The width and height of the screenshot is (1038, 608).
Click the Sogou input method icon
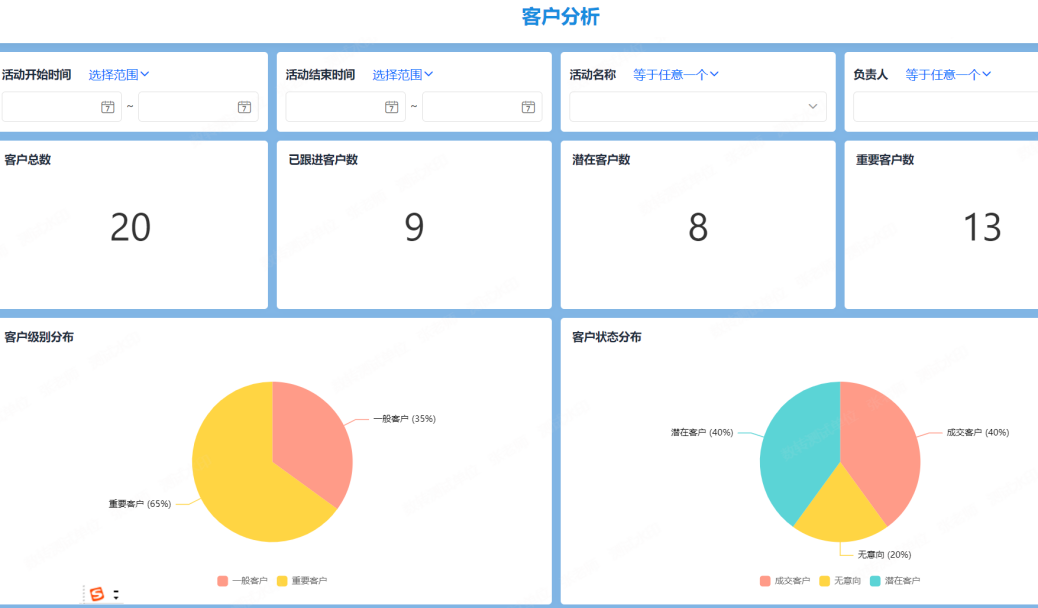97,594
